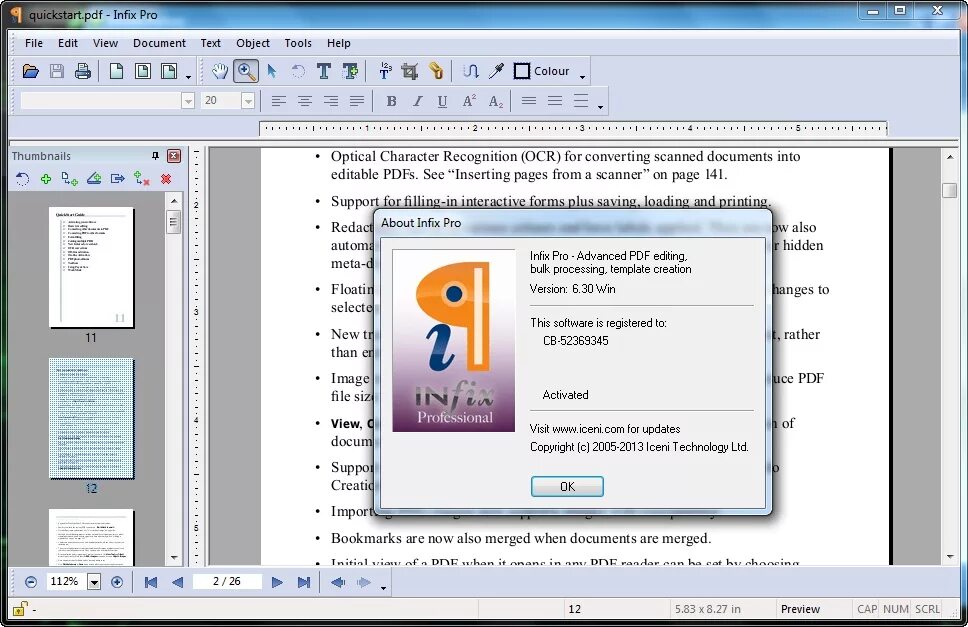Click the Colour swatch button
This screenshot has width=968, height=627.
point(542,72)
